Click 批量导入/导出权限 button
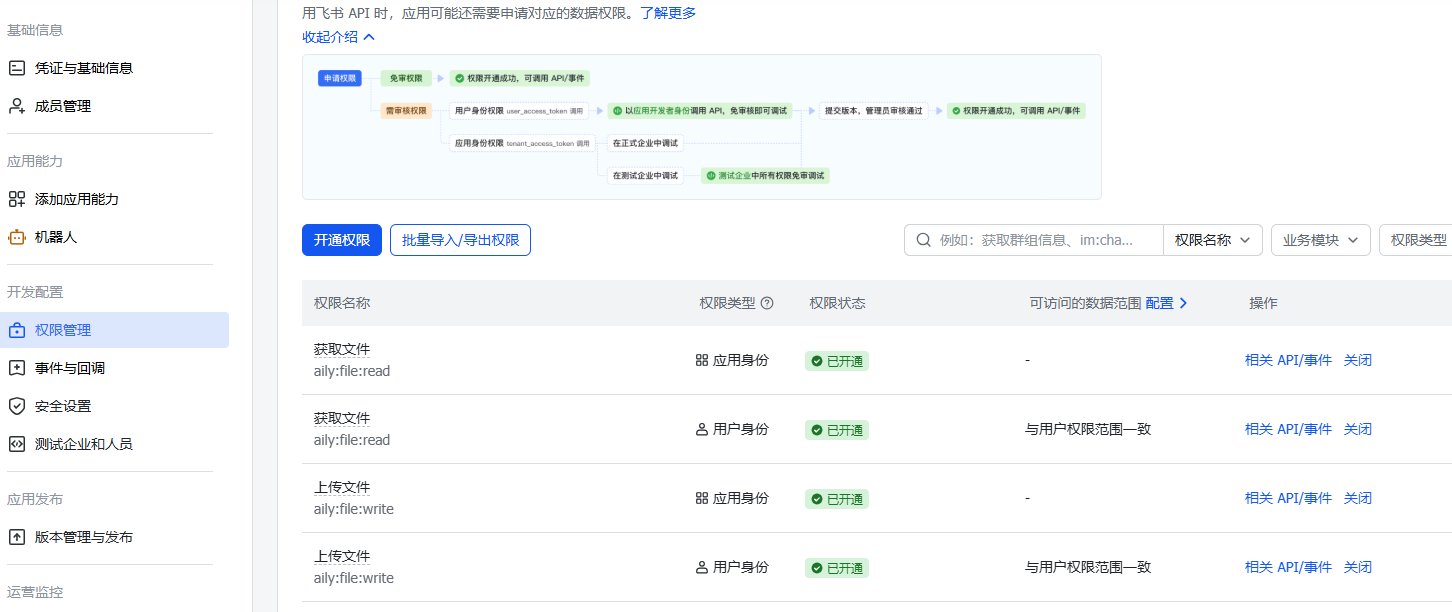 click(x=460, y=240)
